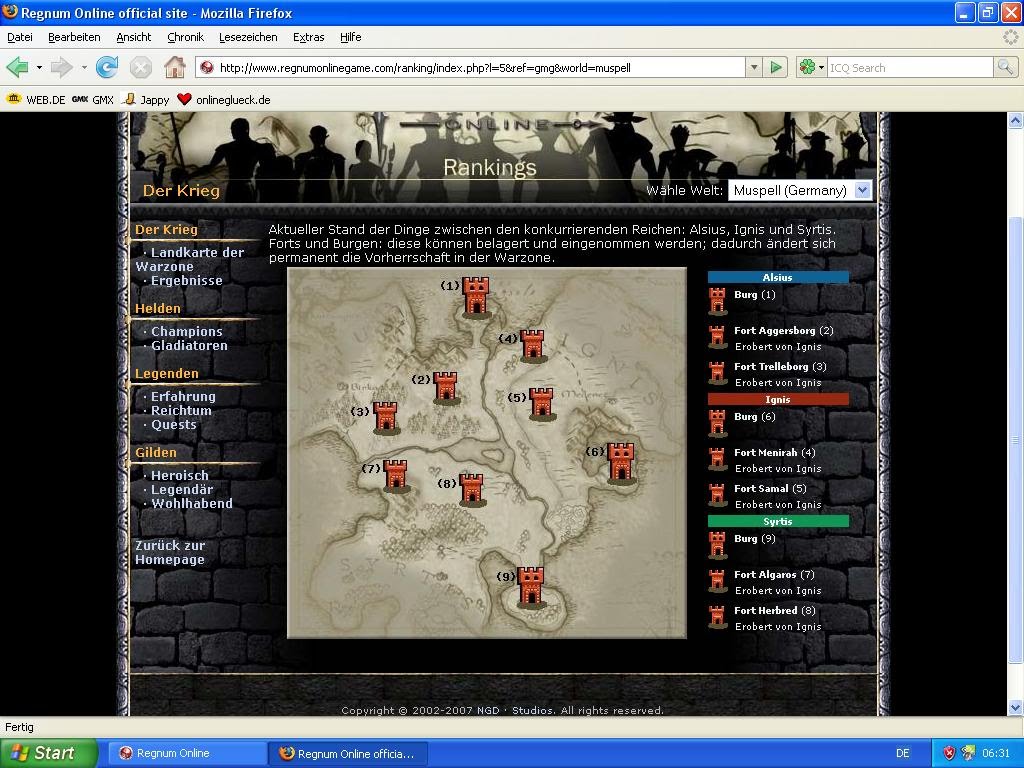
Task: Open the Legendär guilds link
Action: pos(182,490)
